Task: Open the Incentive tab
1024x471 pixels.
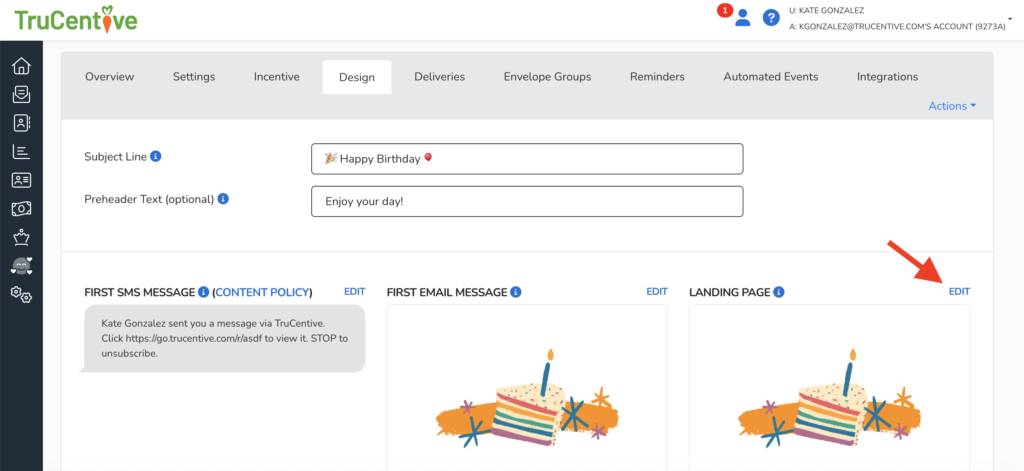Action: pos(276,77)
